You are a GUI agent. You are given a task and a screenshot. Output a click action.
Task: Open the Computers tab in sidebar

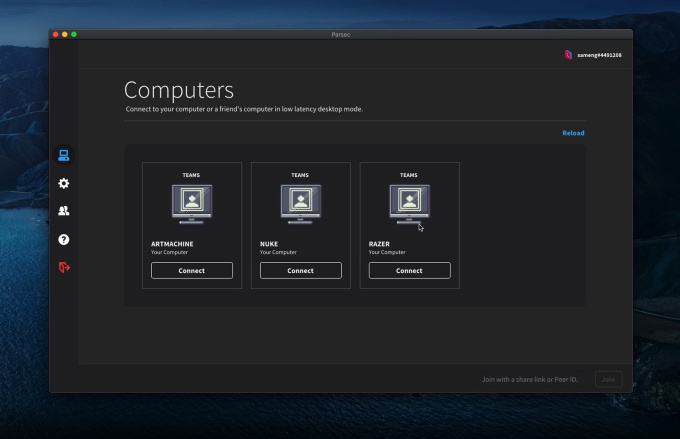point(64,156)
